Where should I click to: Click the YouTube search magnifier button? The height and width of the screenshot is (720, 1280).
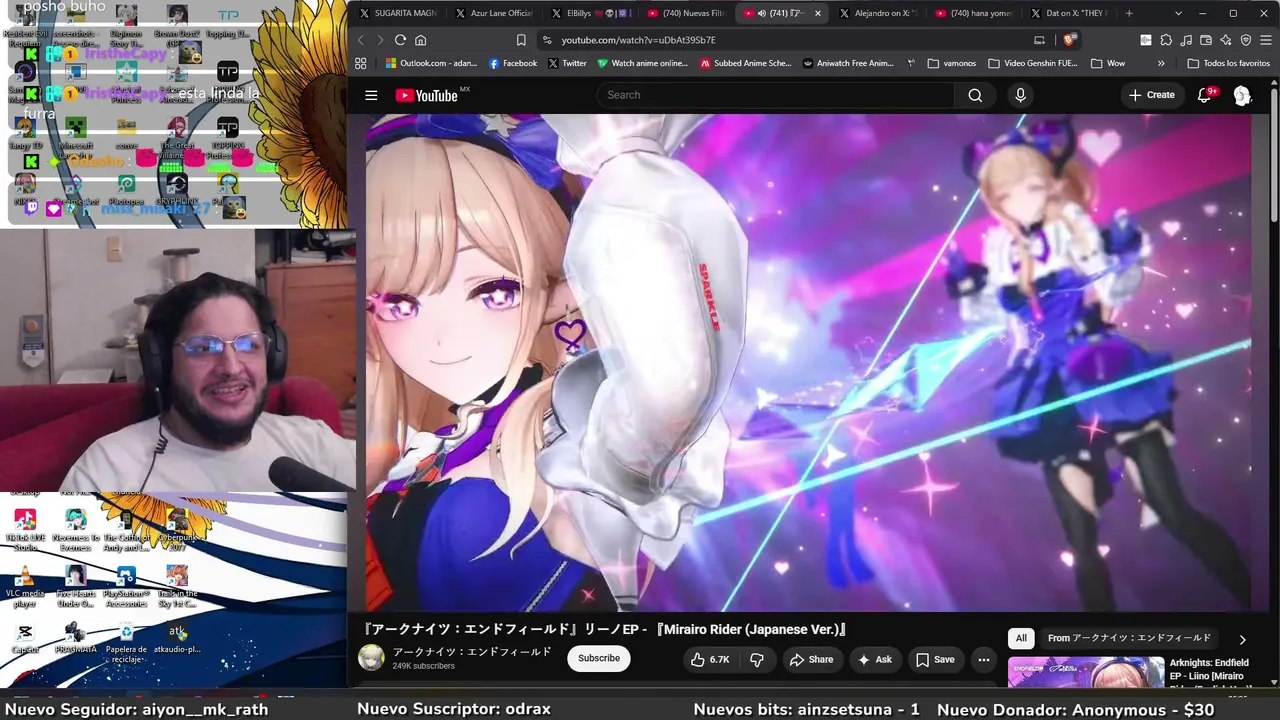click(x=975, y=95)
